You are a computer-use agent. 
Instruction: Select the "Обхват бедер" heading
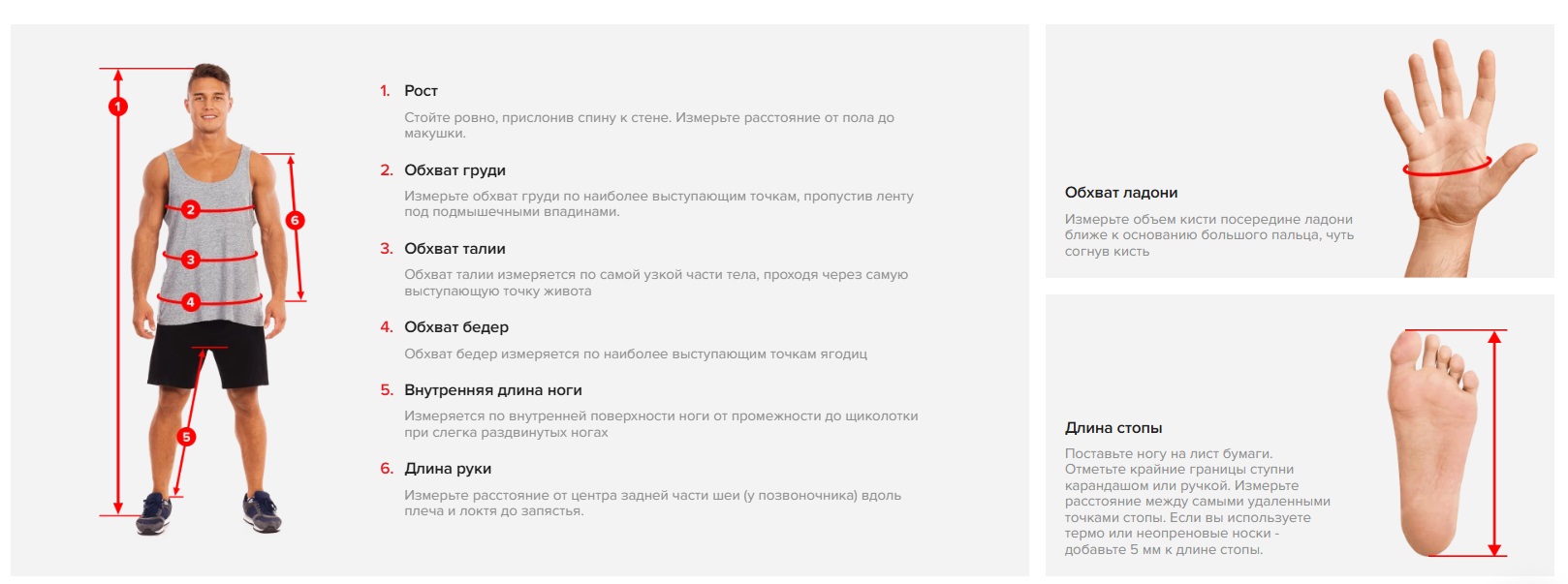click(456, 327)
